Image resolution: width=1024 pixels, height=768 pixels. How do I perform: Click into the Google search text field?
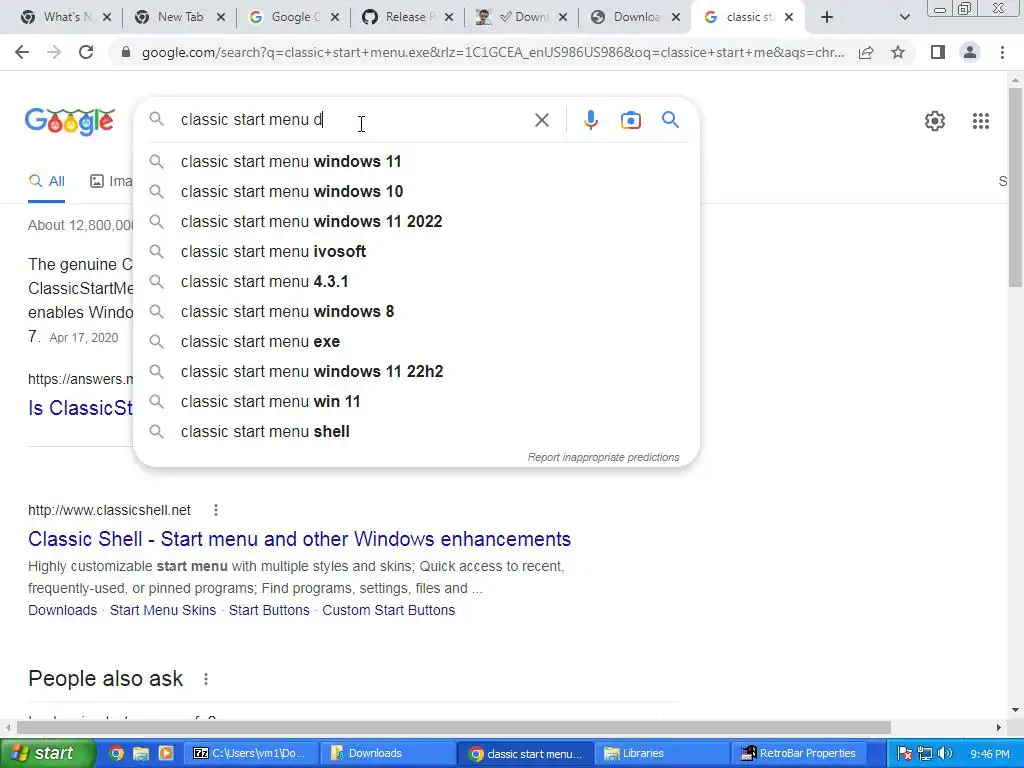[353, 120]
